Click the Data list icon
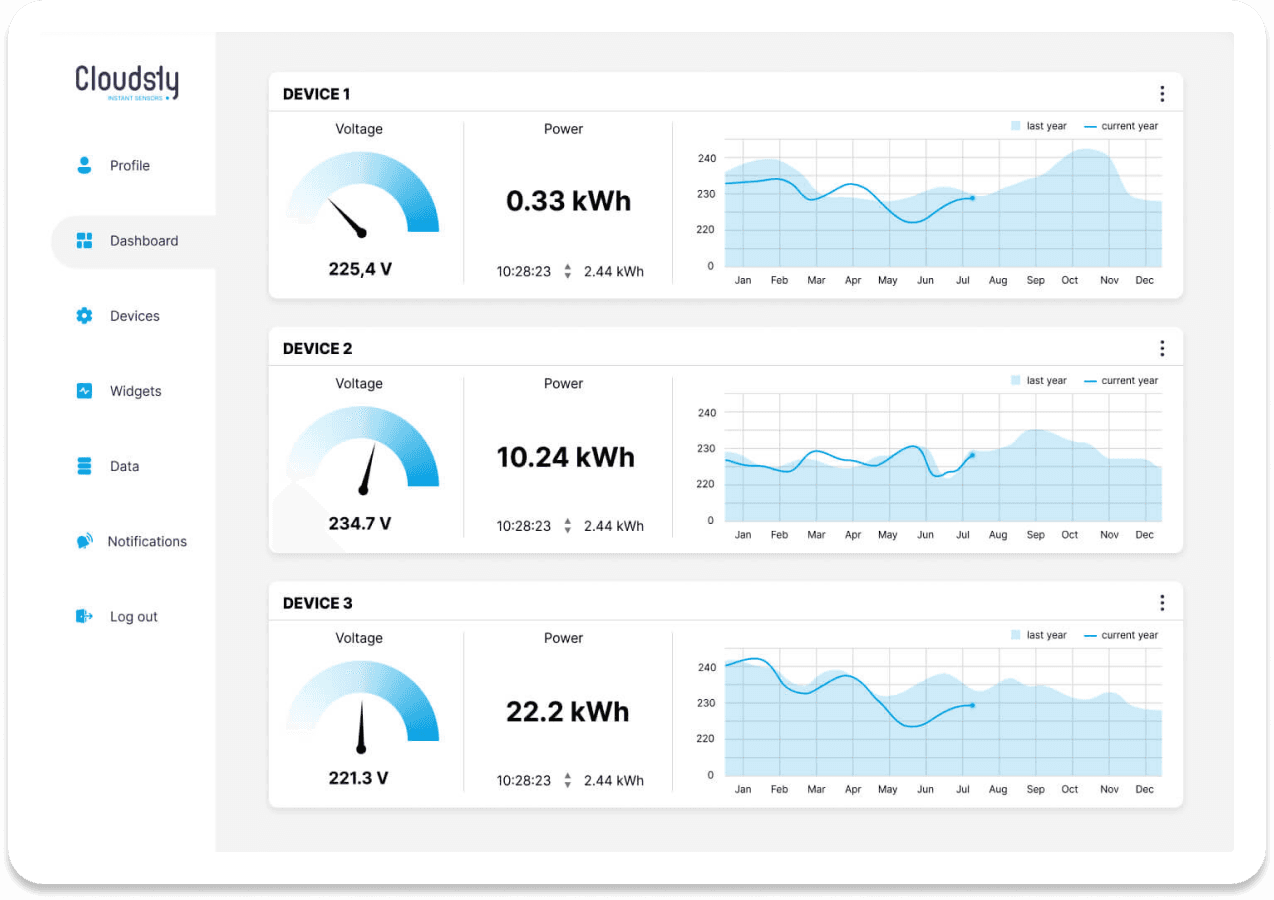This screenshot has width=1274, height=900. click(x=84, y=465)
